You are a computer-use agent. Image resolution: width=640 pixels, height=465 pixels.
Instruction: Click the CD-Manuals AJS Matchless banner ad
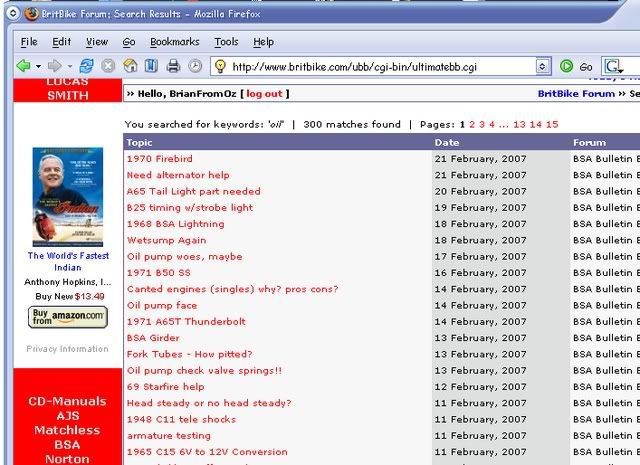[68, 416]
